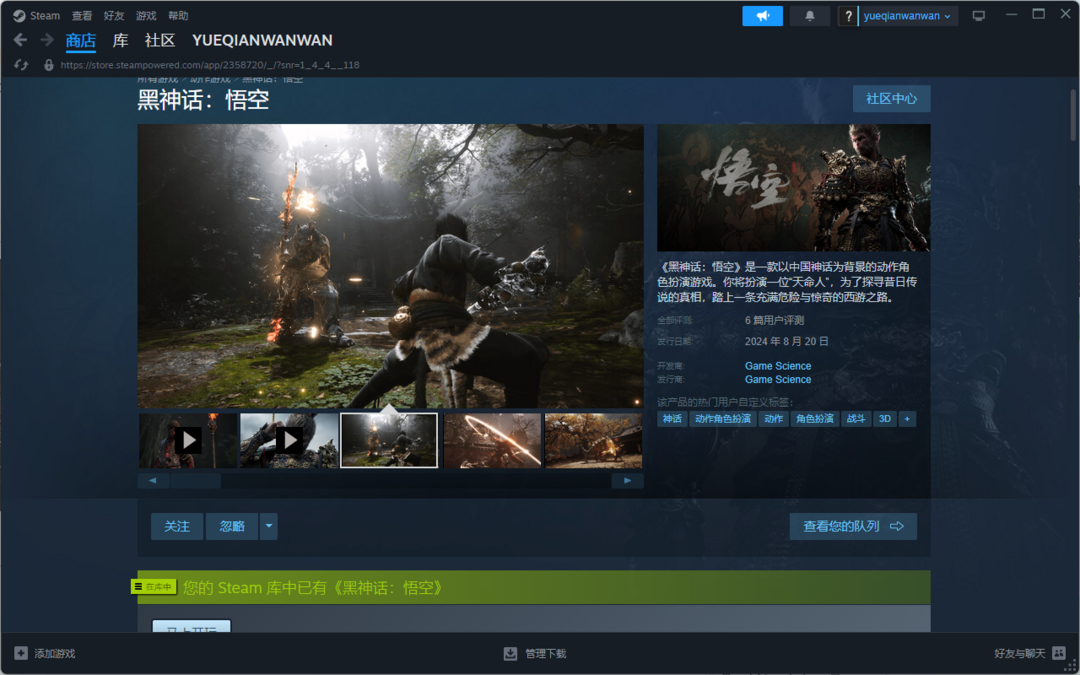1080x675 pixels.
Task: Click the 社区中心 community hub button
Action: [x=891, y=99]
